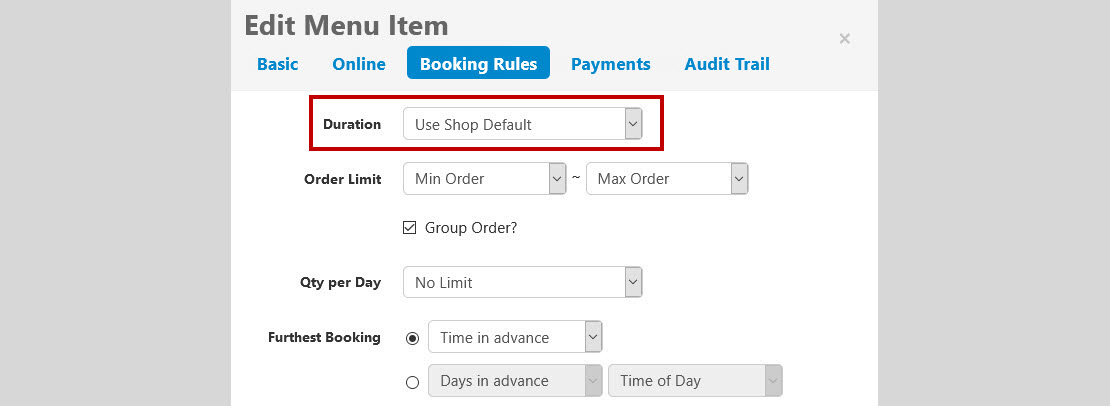The height and width of the screenshot is (406, 1110).
Task: Switch to the Basic tab
Action: [278, 64]
